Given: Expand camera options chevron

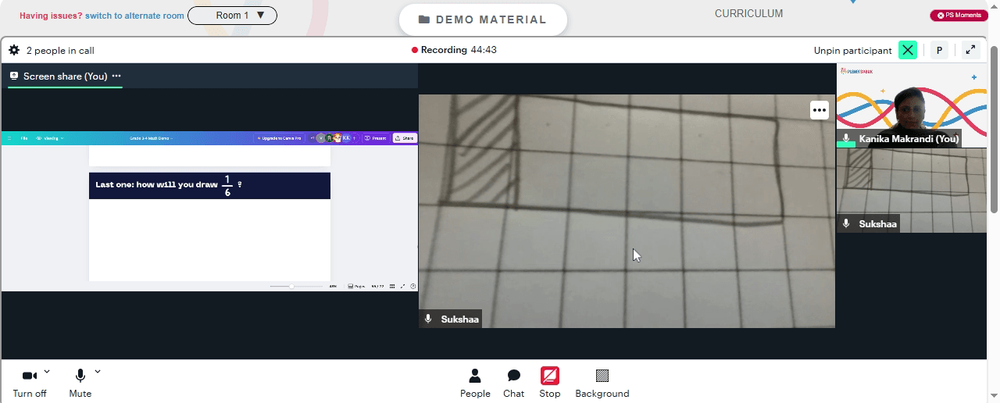Looking at the screenshot, I should pos(47,371).
